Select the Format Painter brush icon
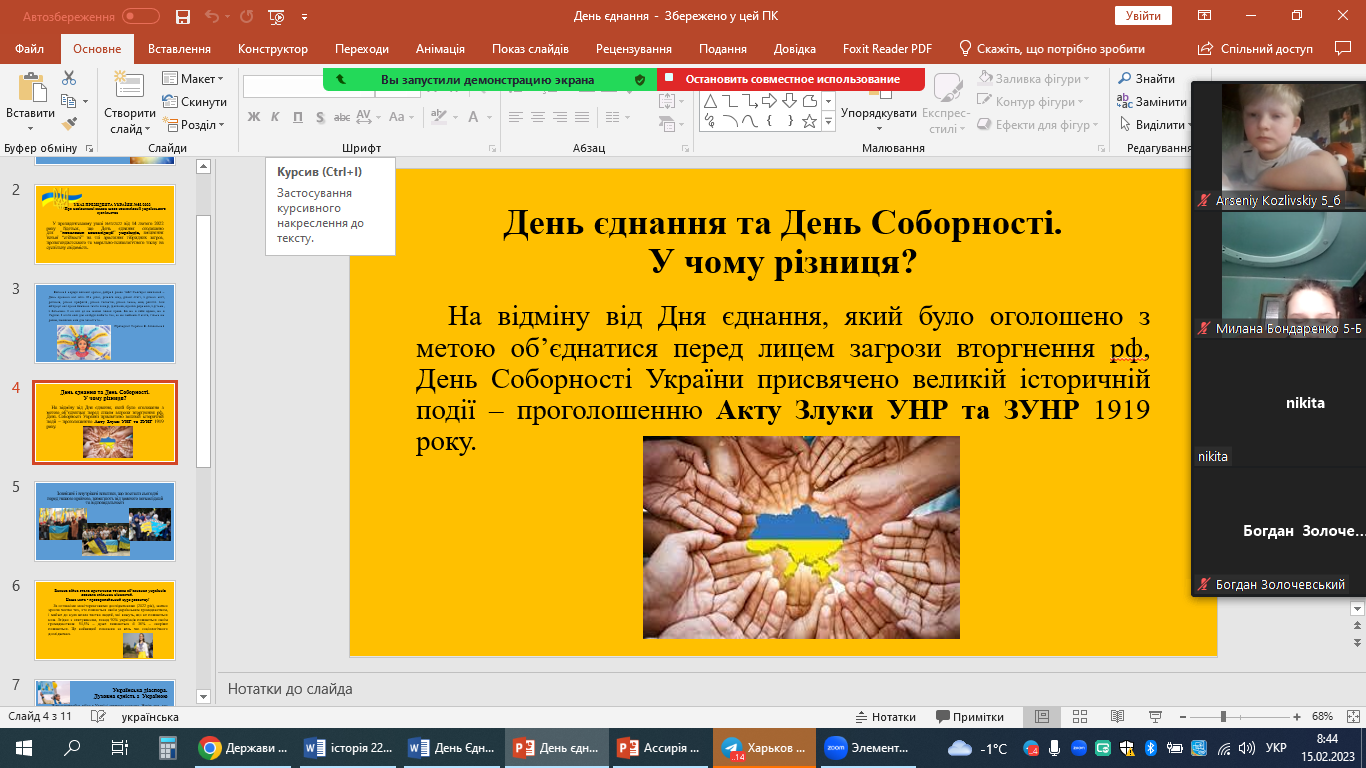This screenshot has height=768, width=1366. pyautogui.click(x=69, y=125)
